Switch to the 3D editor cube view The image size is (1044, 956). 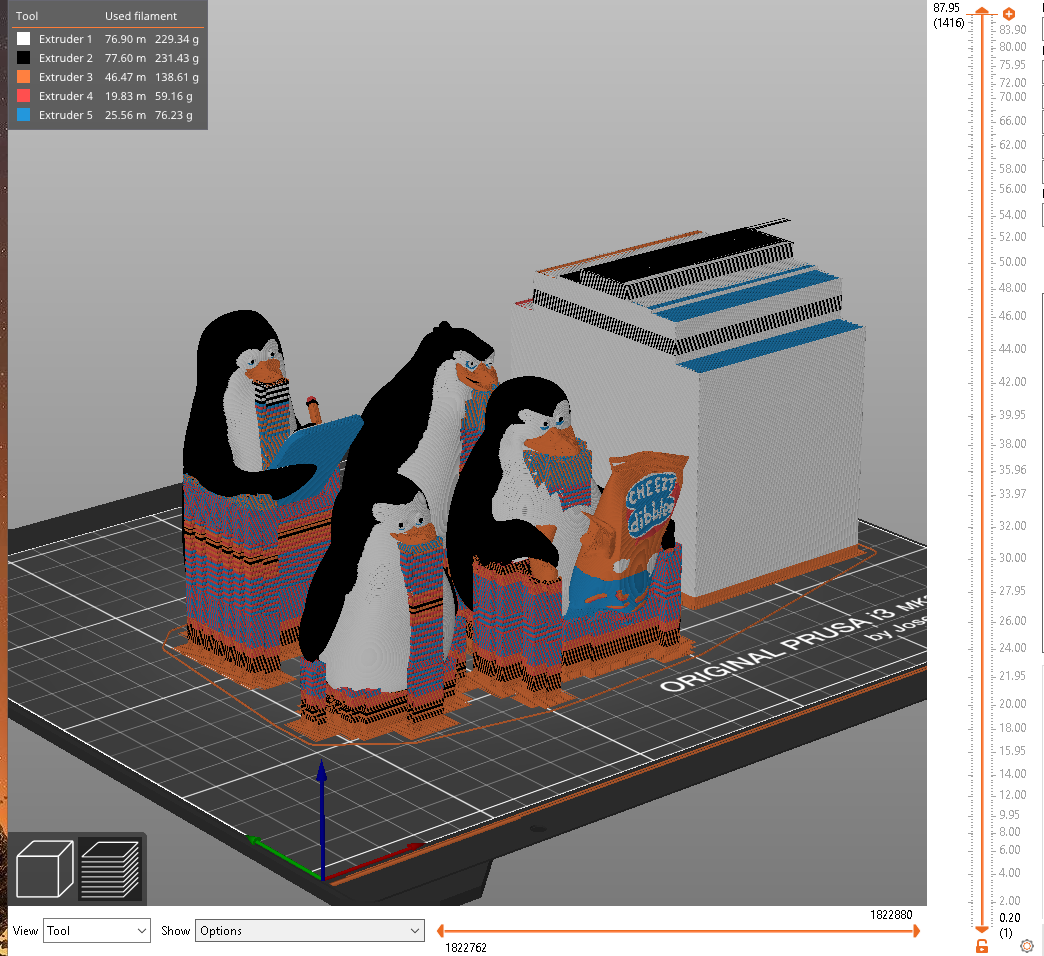click(45, 869)
